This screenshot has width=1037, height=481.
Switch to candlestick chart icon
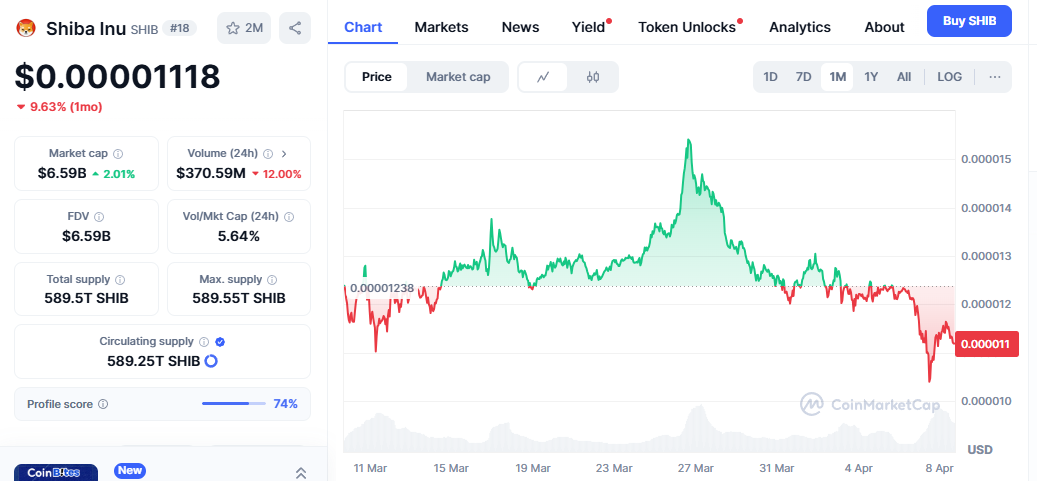[593, 77]
